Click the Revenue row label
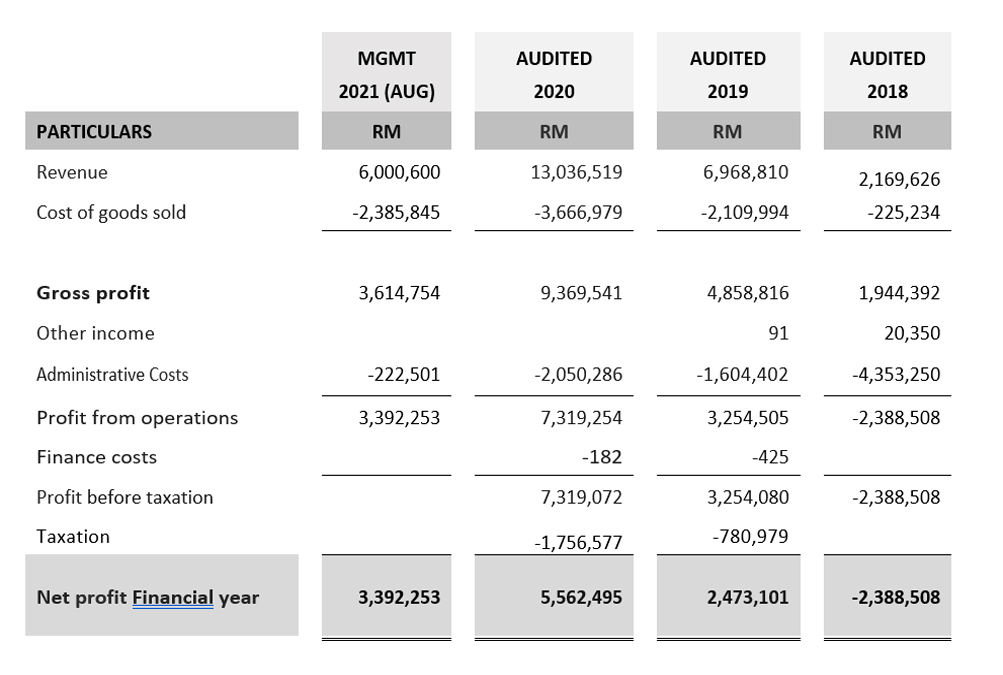This screenshot has width=1003, height=675. click(72, 172)
